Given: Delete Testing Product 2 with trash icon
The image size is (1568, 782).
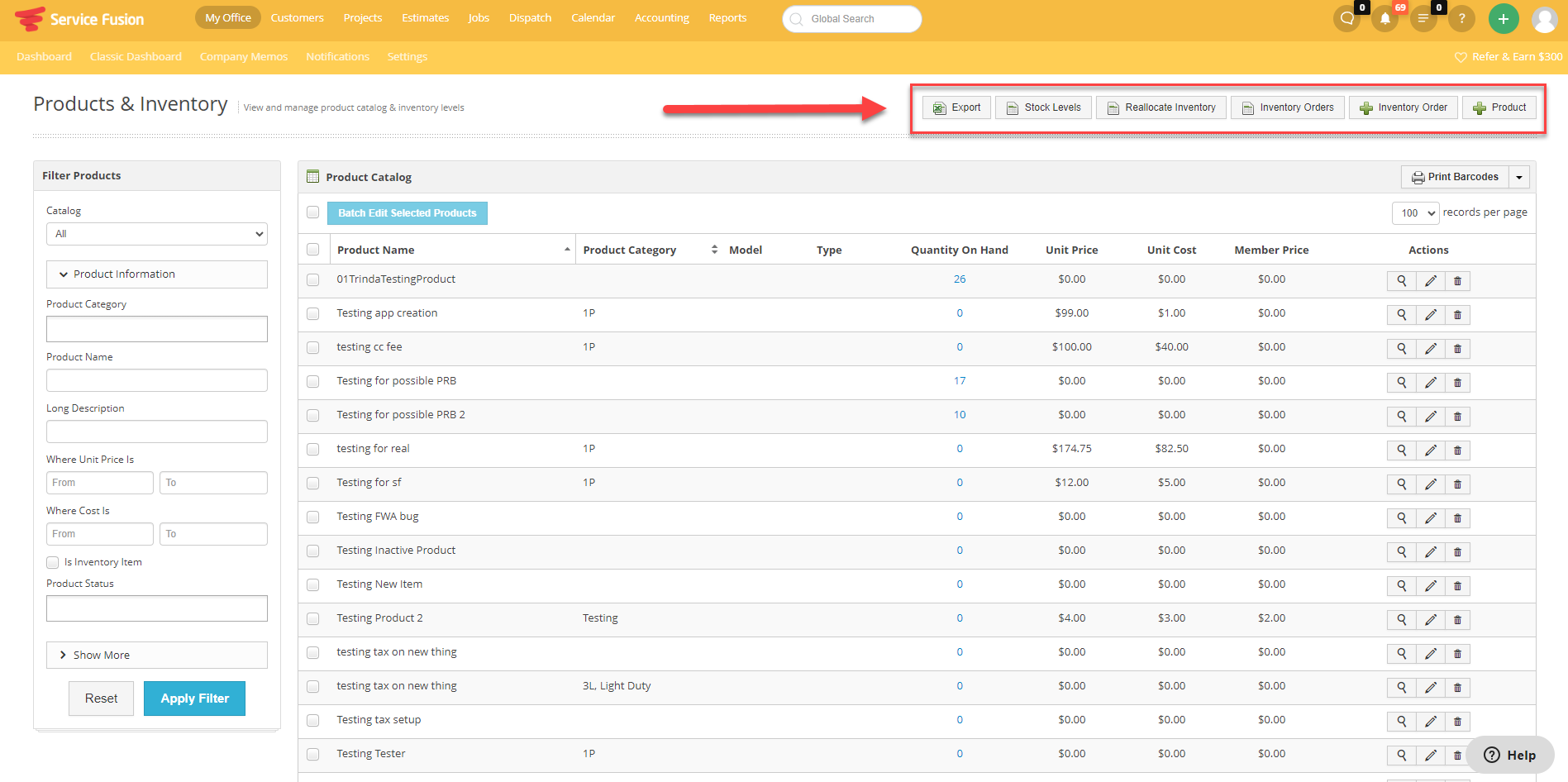Looking at the screenshot, I should (x=1457, y=620).
